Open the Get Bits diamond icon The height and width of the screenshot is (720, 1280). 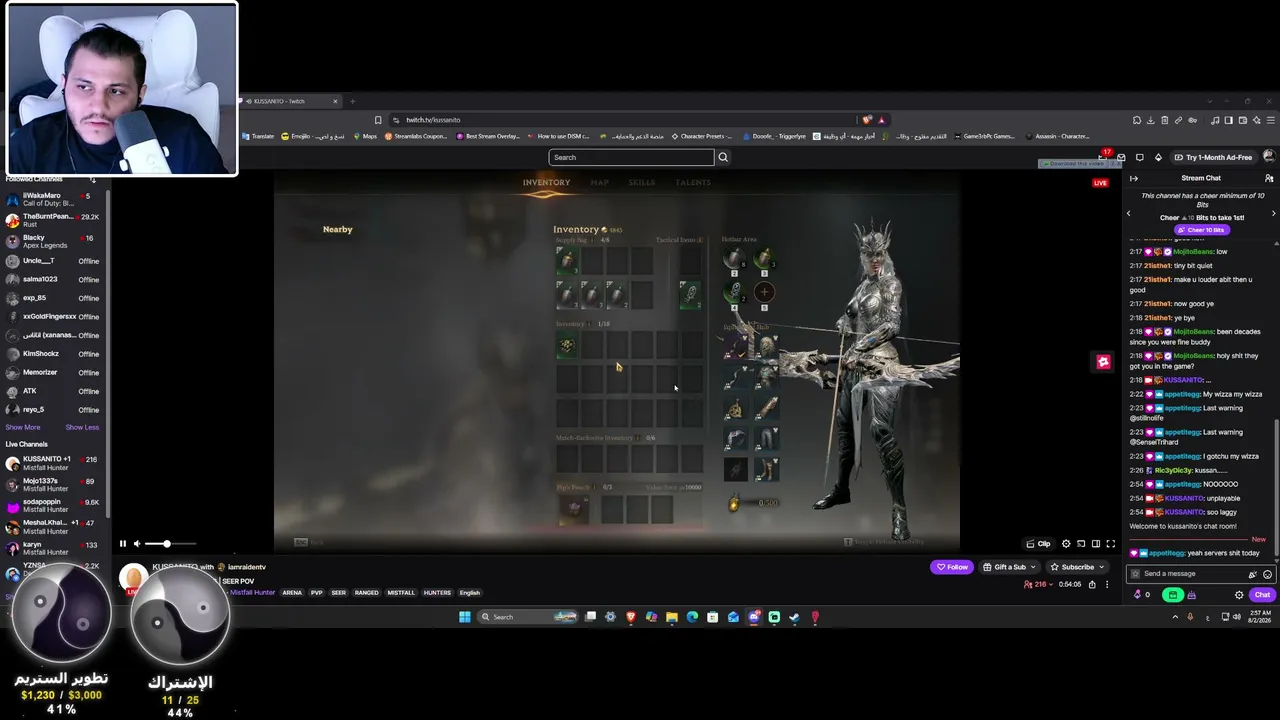pos(1158,157)
